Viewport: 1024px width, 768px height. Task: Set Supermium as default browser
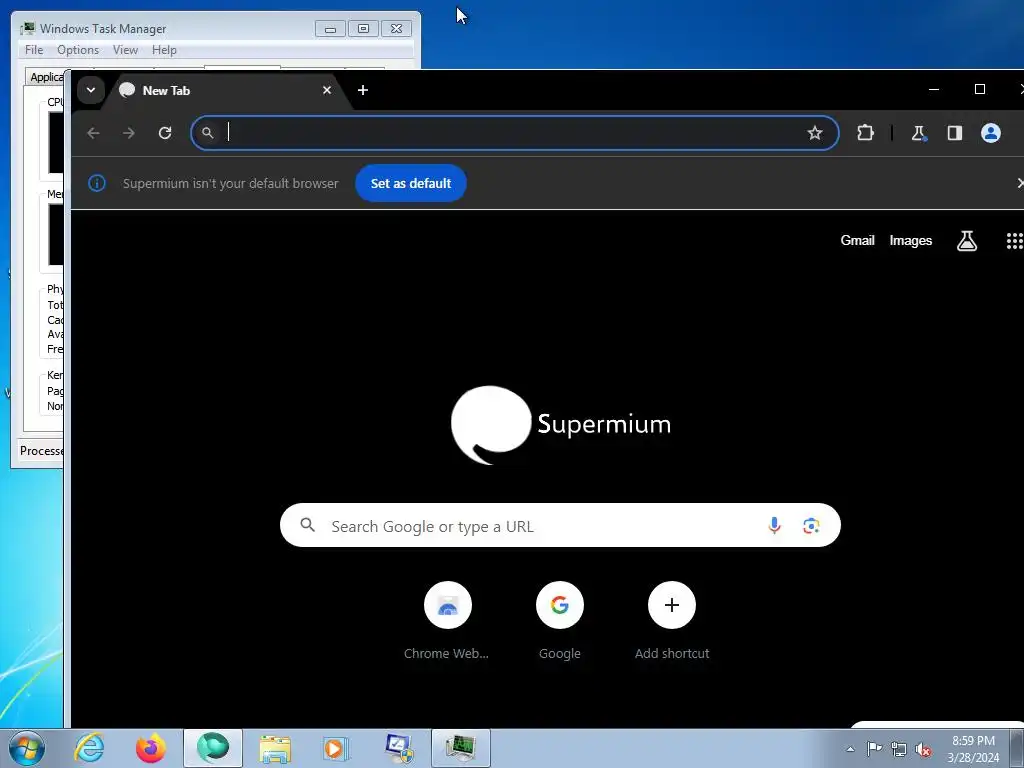(x=411, y=184)
